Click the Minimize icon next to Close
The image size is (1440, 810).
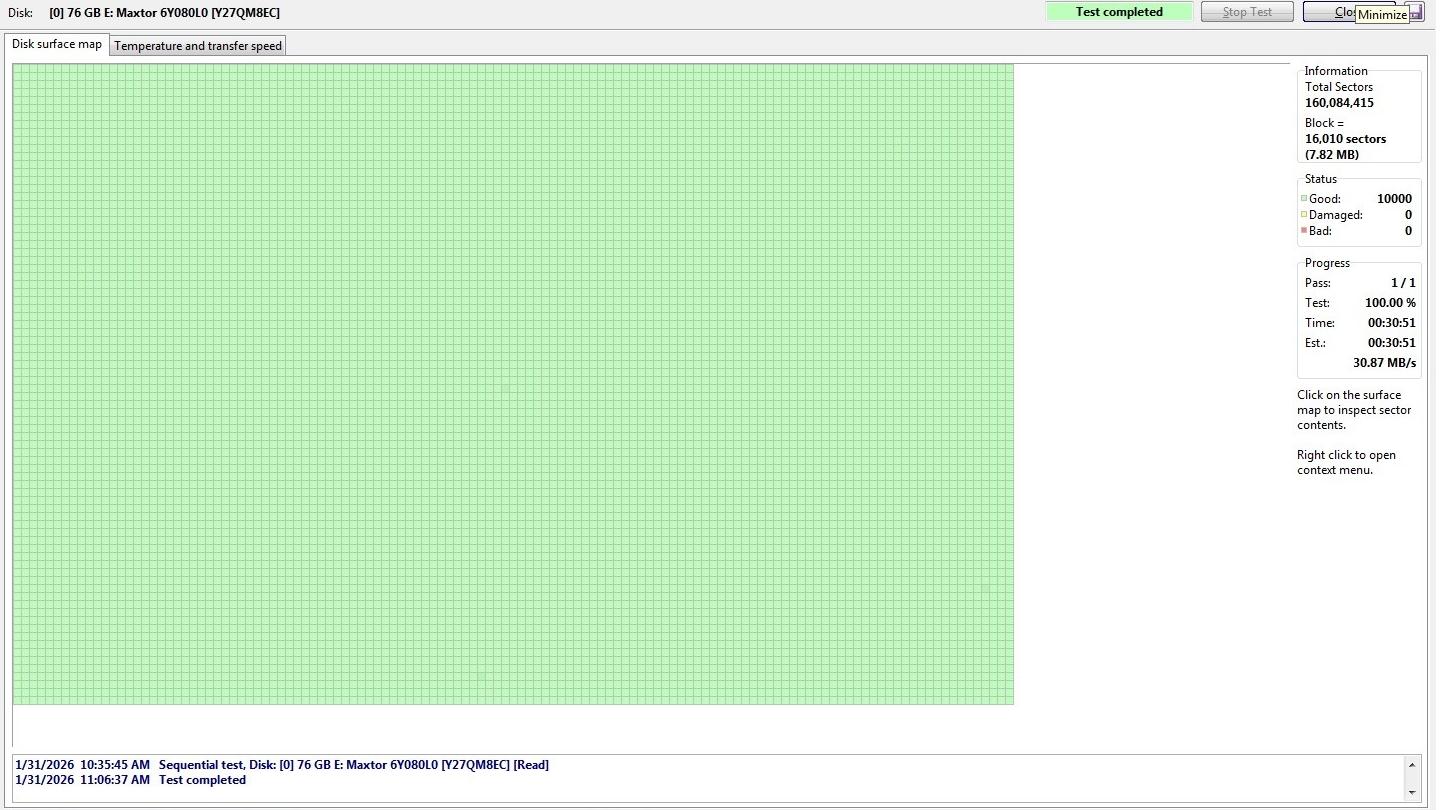click(x=1416, y=12)
